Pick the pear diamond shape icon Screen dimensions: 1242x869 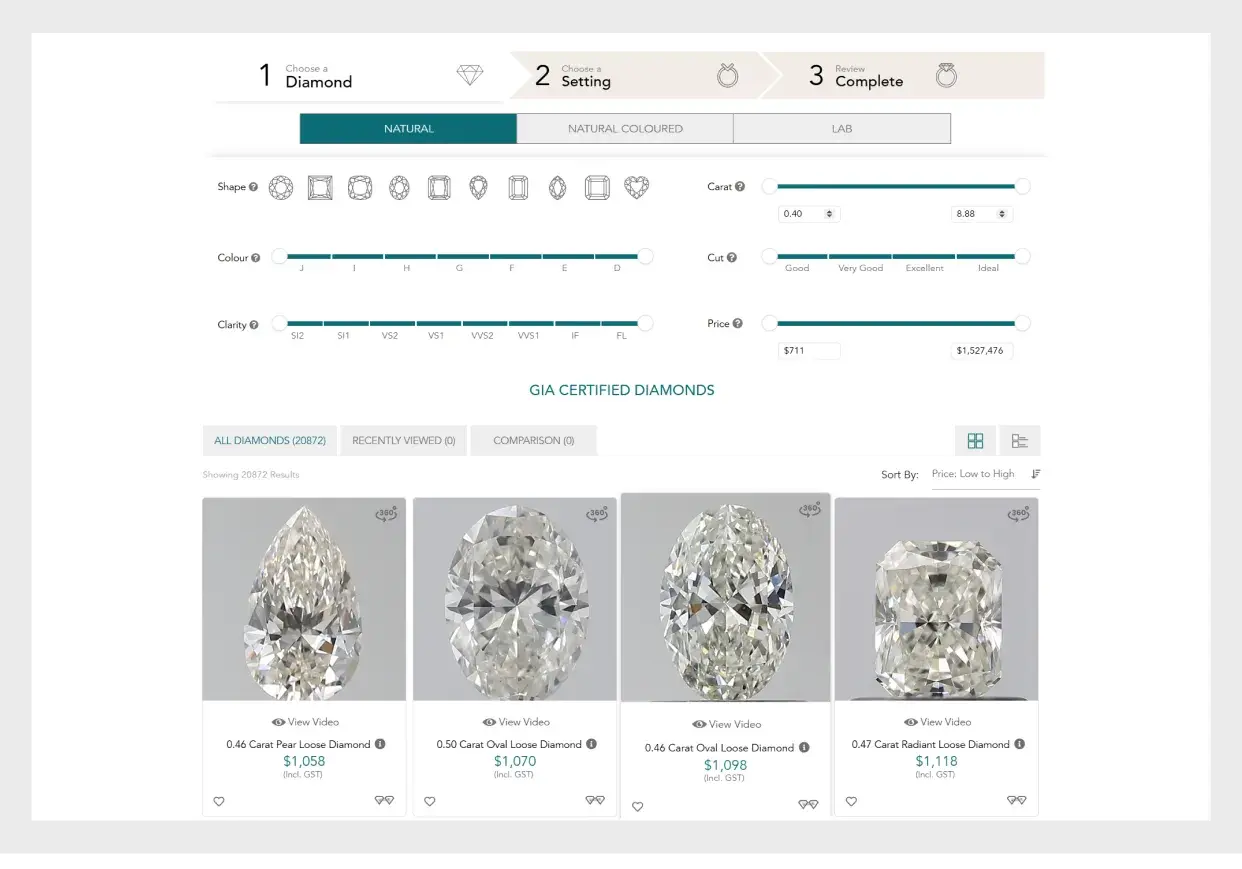[479, 187]
